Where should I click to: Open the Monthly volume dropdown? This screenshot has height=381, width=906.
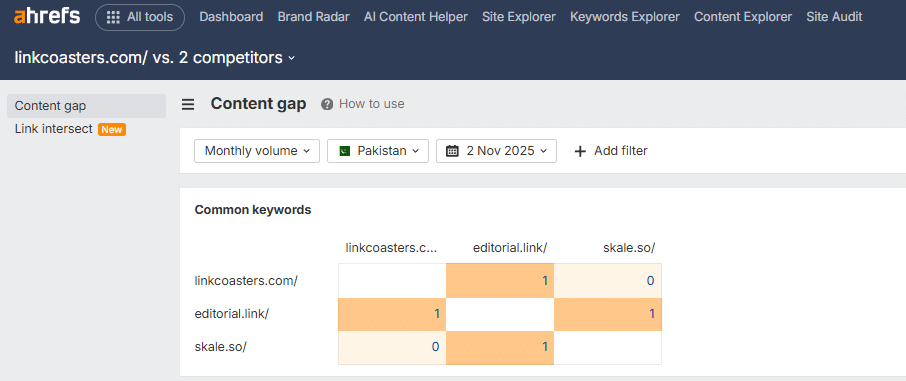pyautogui.click(x=257, y=151)
